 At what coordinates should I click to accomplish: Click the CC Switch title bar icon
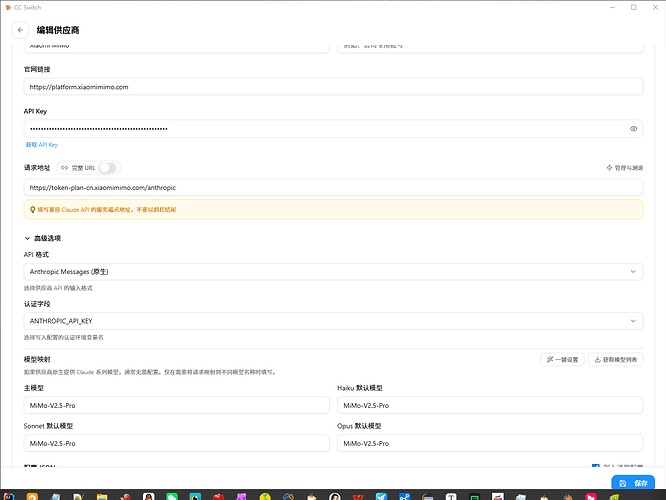(x=8, y=7)
